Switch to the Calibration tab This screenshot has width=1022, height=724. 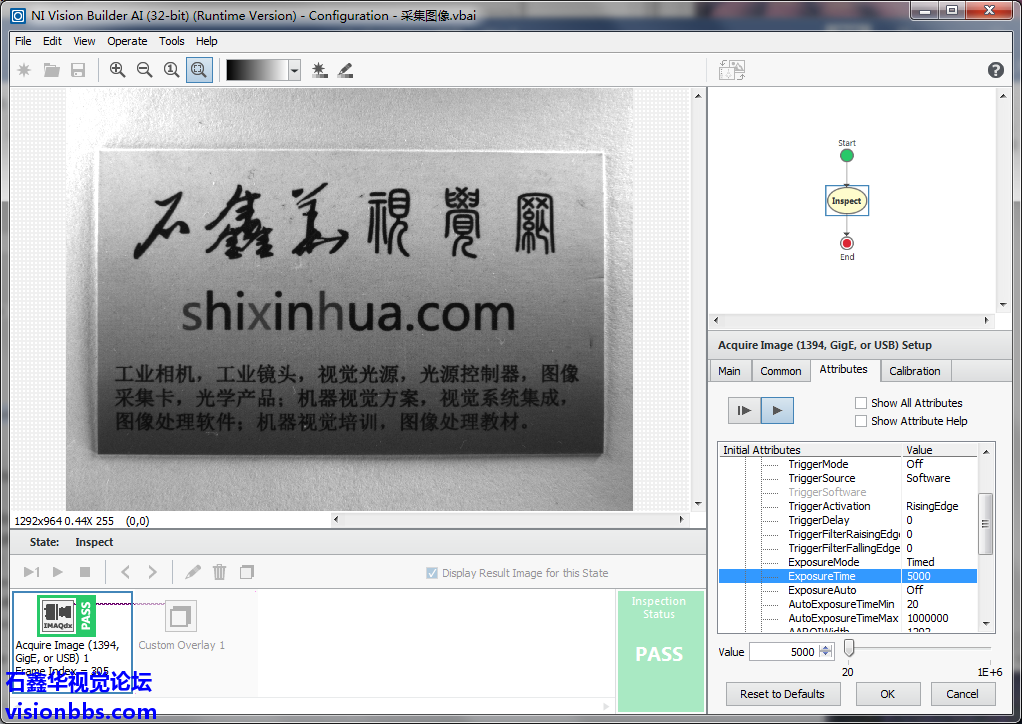914,371
